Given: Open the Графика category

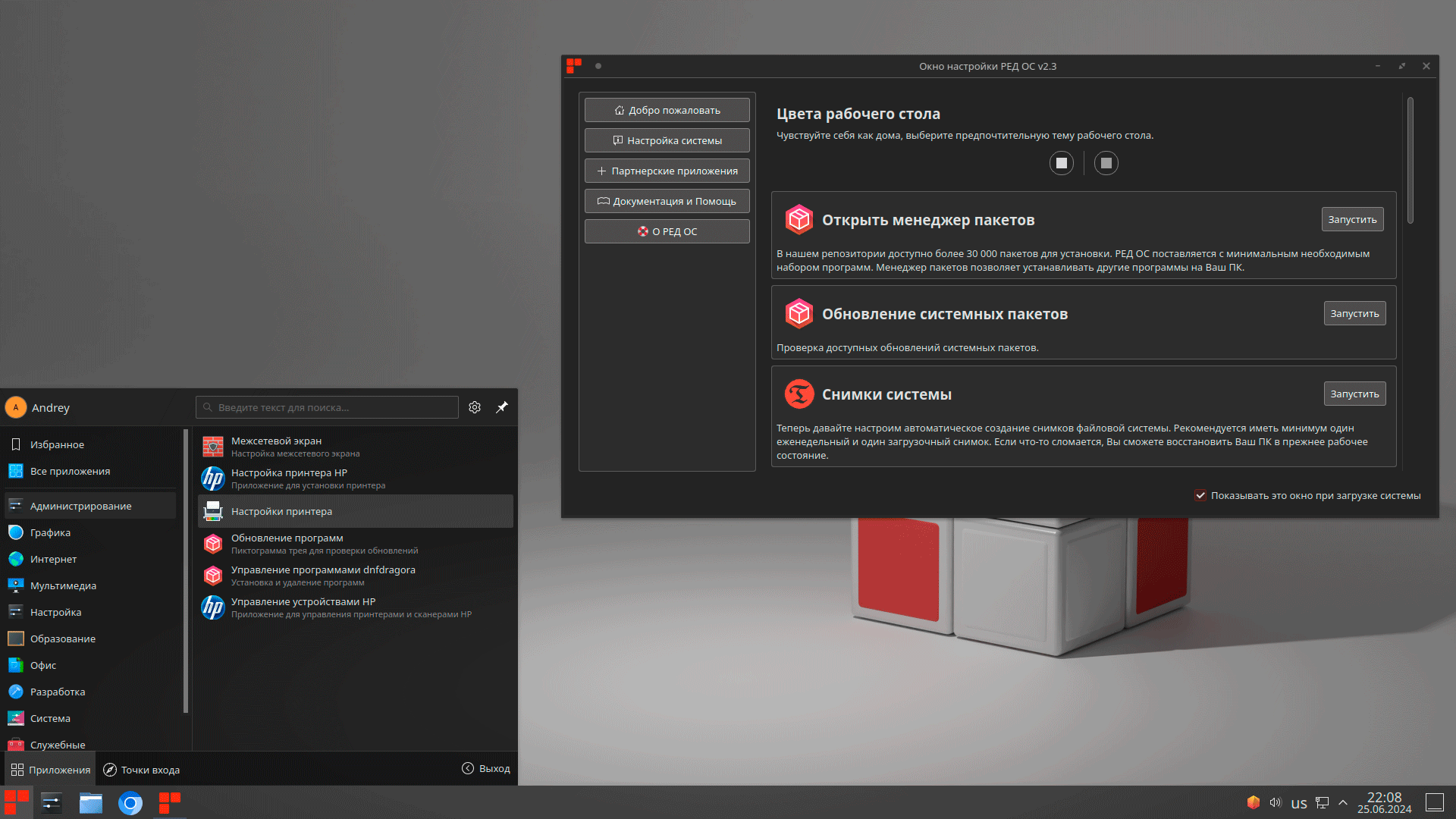Looking at the screenshot, I should [50, 532].
